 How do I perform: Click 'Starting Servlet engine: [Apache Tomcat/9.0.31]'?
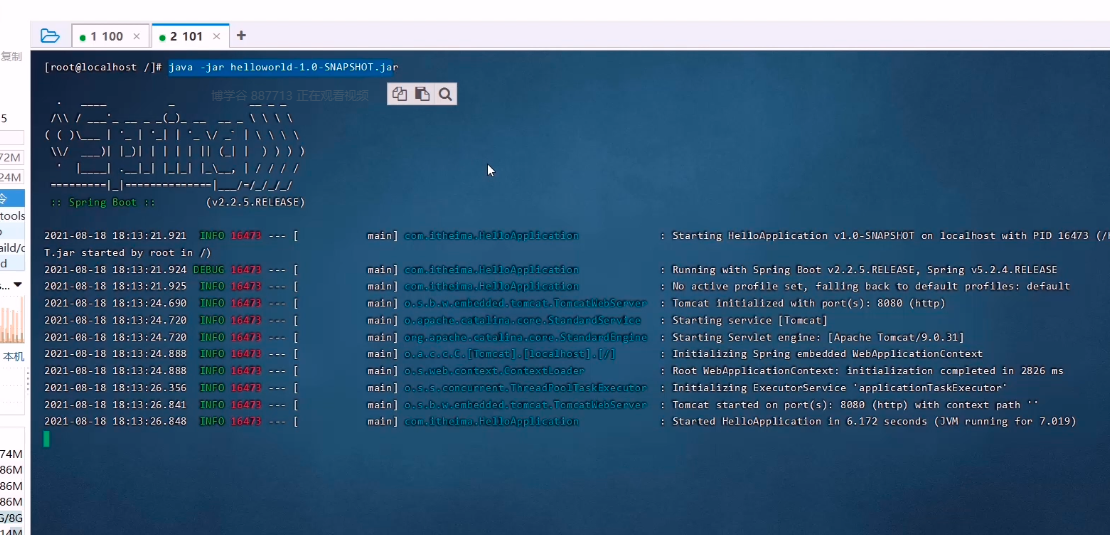(818, 338)
